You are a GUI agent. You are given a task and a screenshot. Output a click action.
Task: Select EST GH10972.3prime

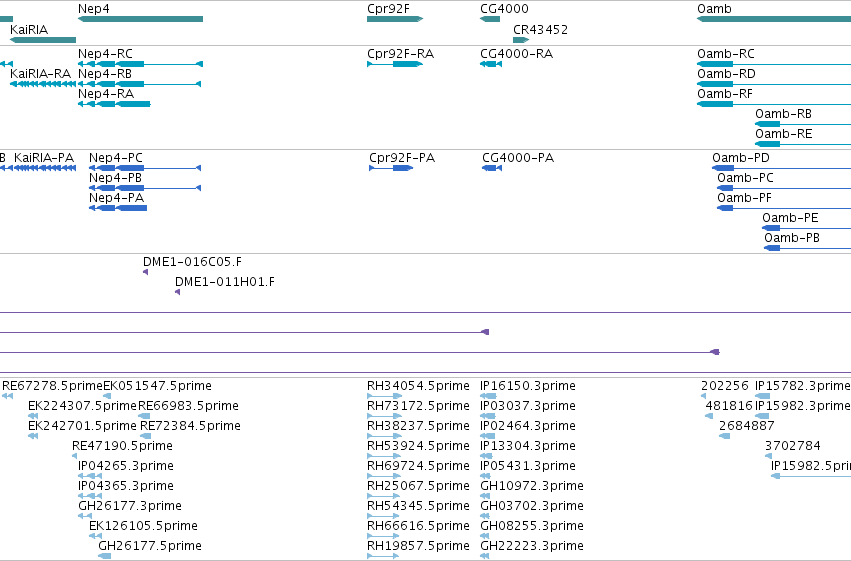[x=485, y=496]
